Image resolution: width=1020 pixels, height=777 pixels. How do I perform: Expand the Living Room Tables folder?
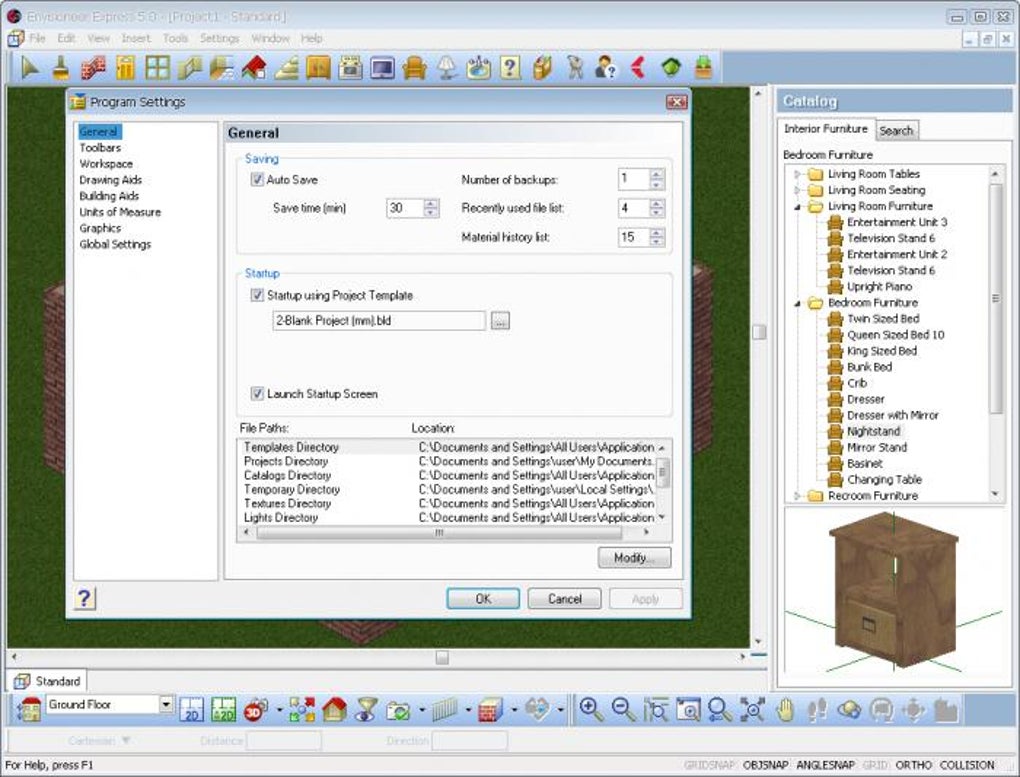tap(799, 174)
